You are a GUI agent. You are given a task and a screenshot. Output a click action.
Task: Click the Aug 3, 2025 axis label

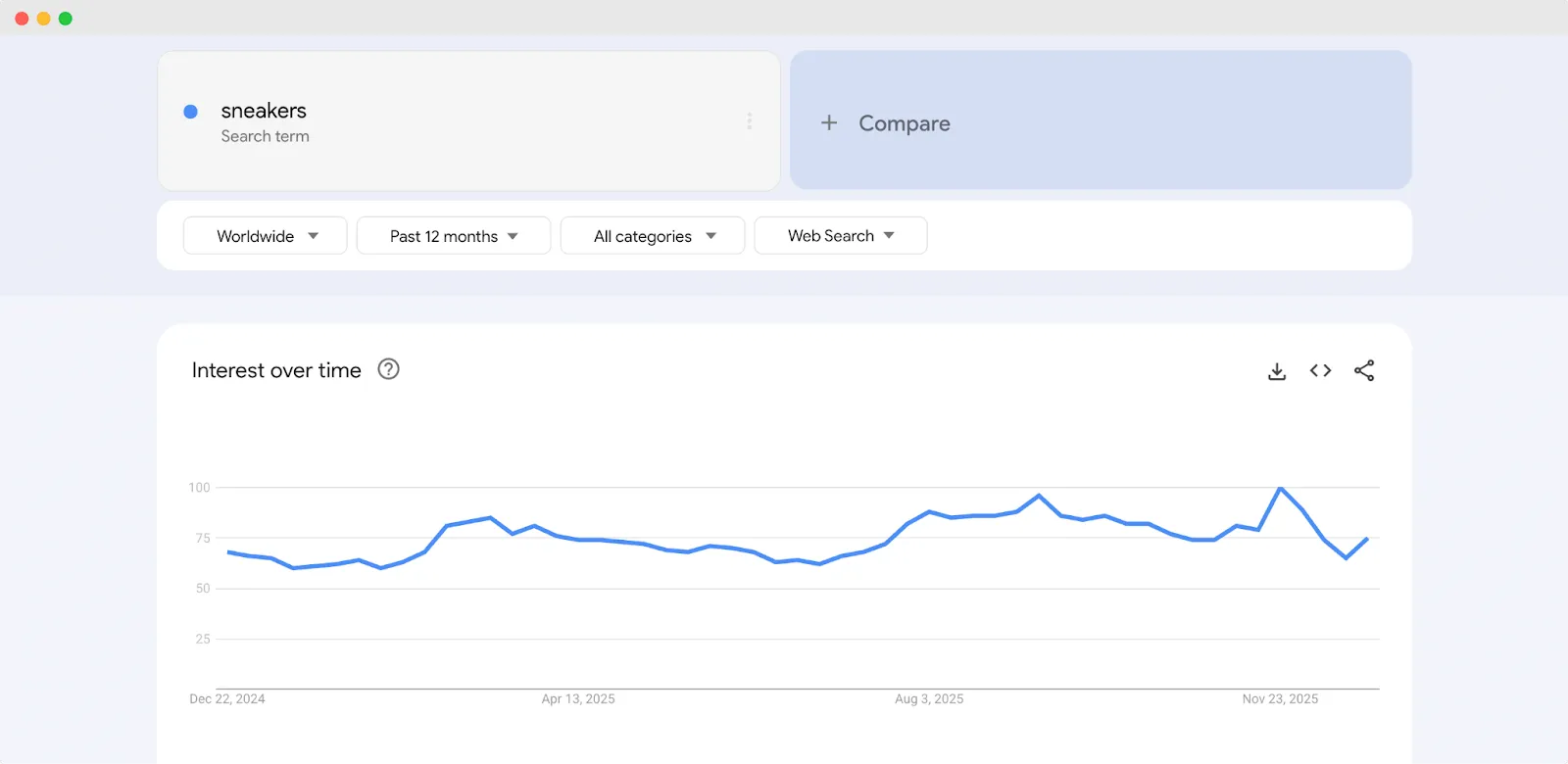(x=929, y=698)
